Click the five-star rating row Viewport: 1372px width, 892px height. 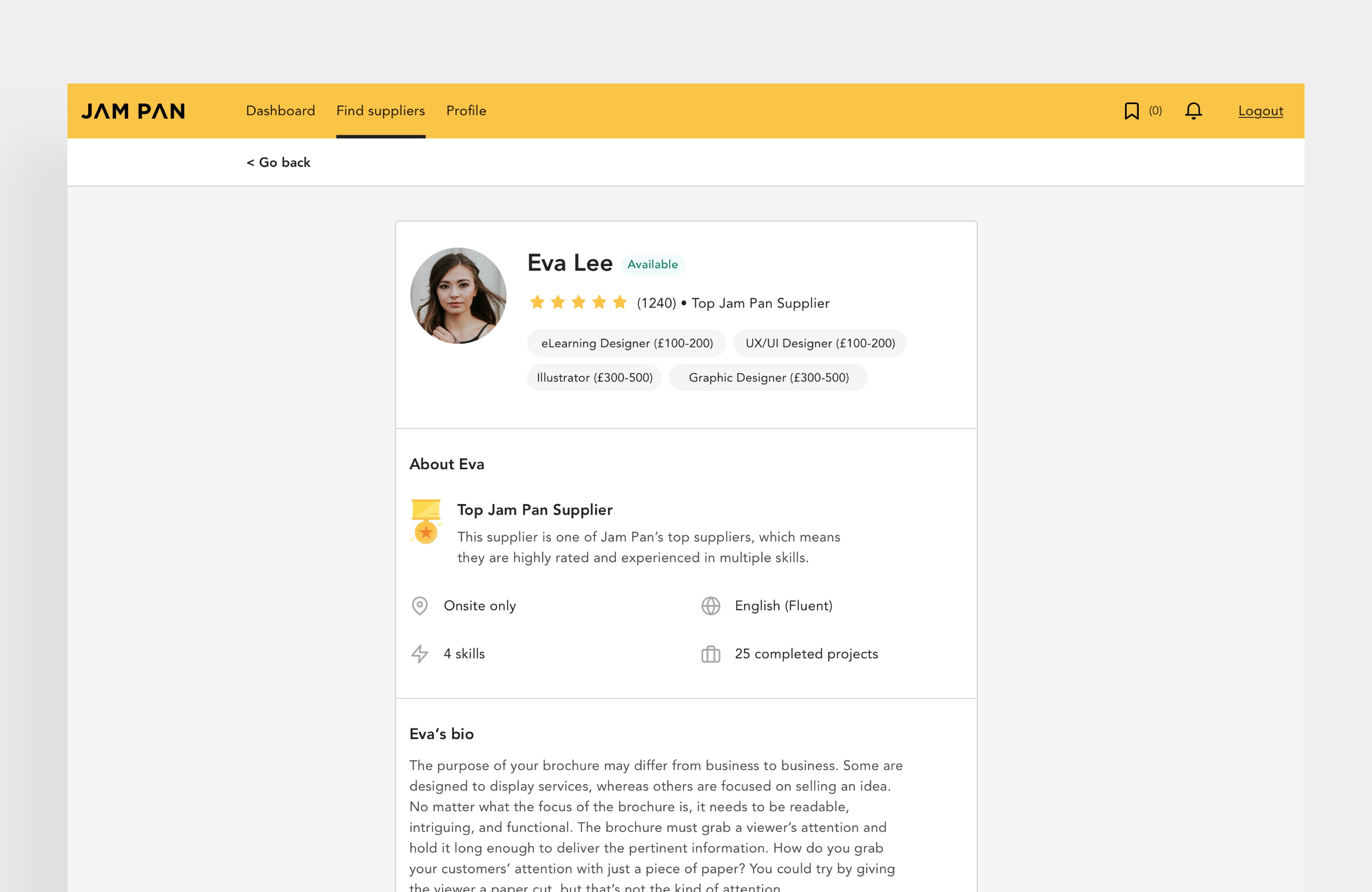point(578,302)
